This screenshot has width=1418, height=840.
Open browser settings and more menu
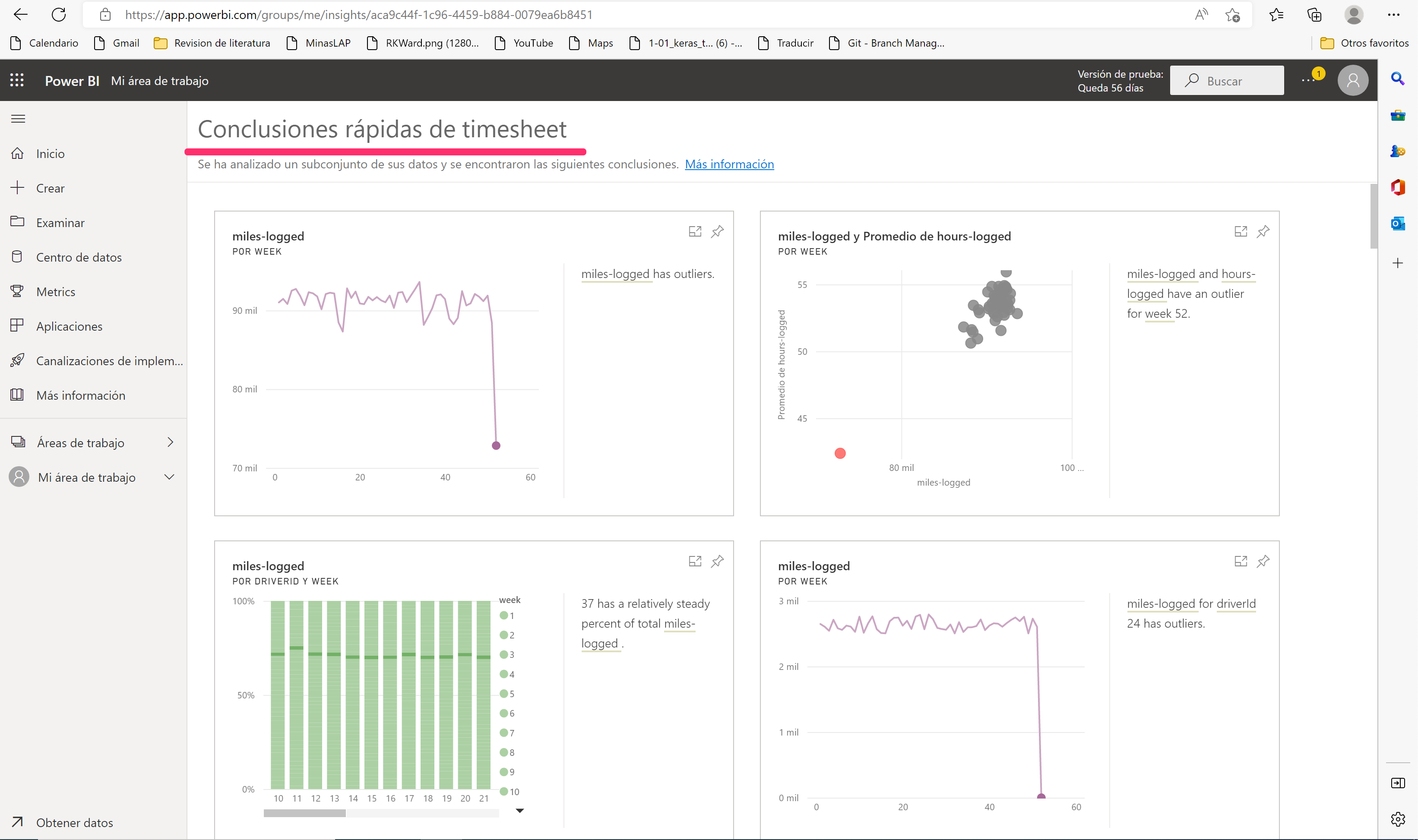pos(1394,15)
